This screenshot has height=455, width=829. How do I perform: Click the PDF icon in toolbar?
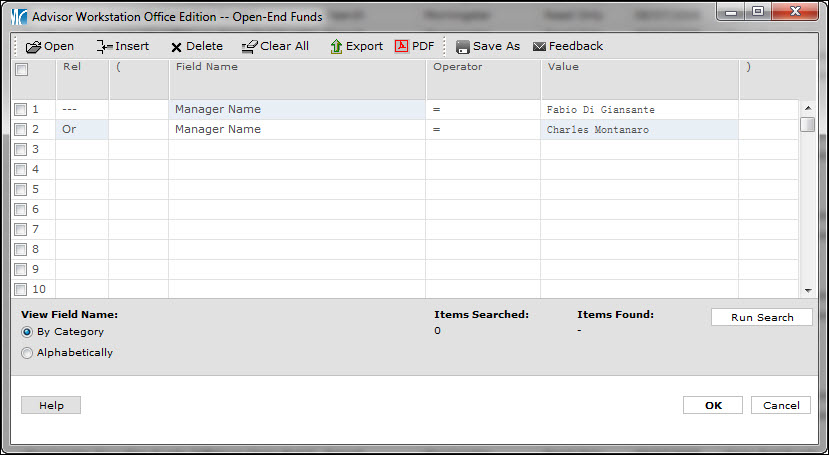tap(403, 46)
